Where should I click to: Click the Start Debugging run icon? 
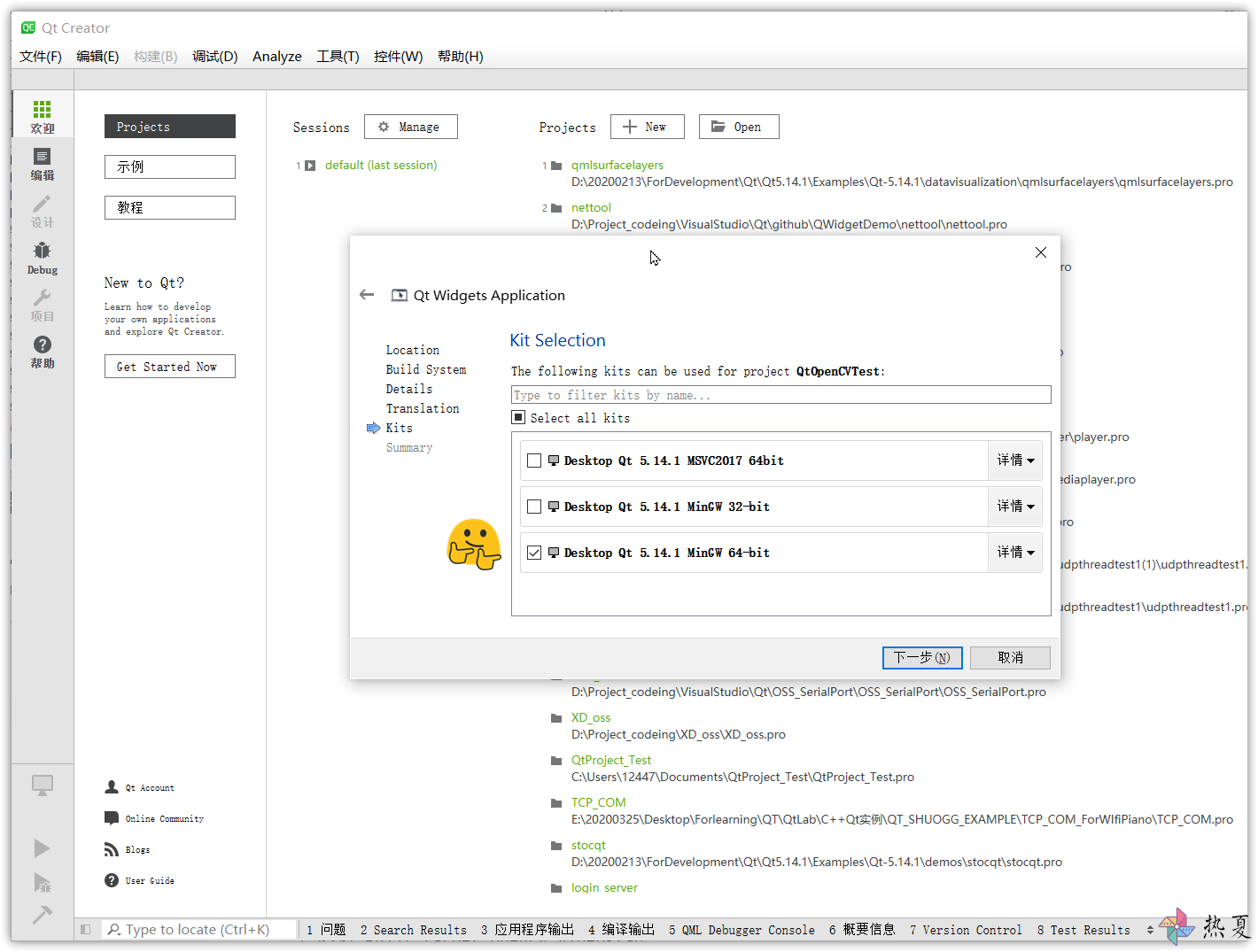point(42,882)
